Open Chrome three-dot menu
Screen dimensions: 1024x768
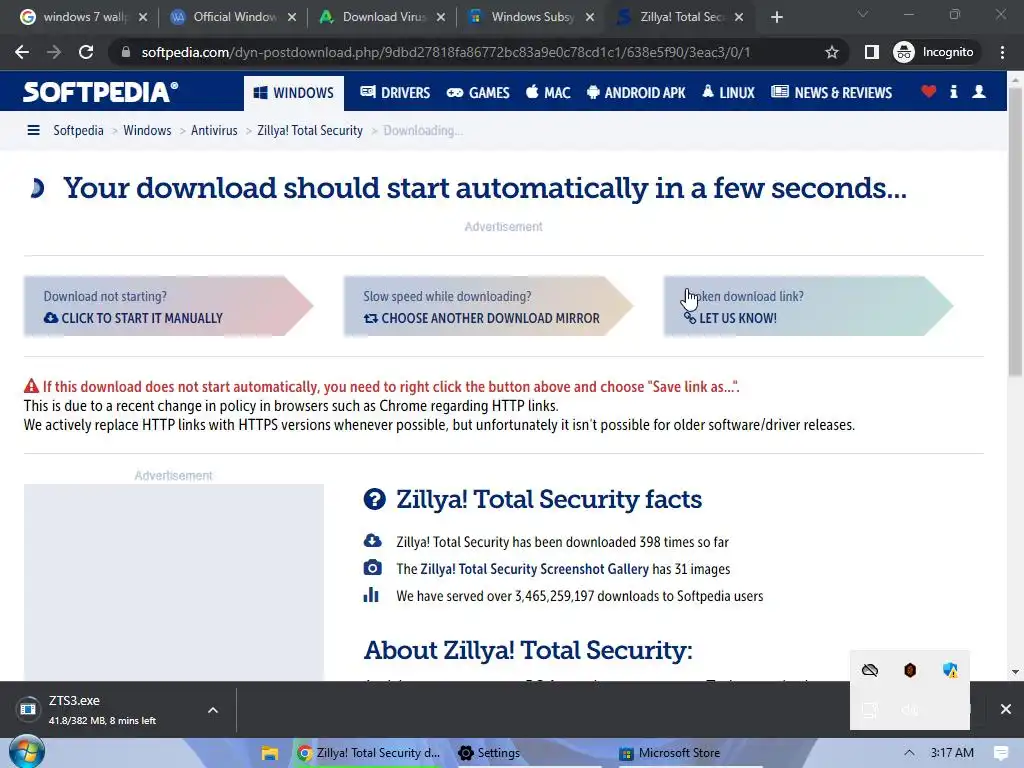[x=1002, y=52]
